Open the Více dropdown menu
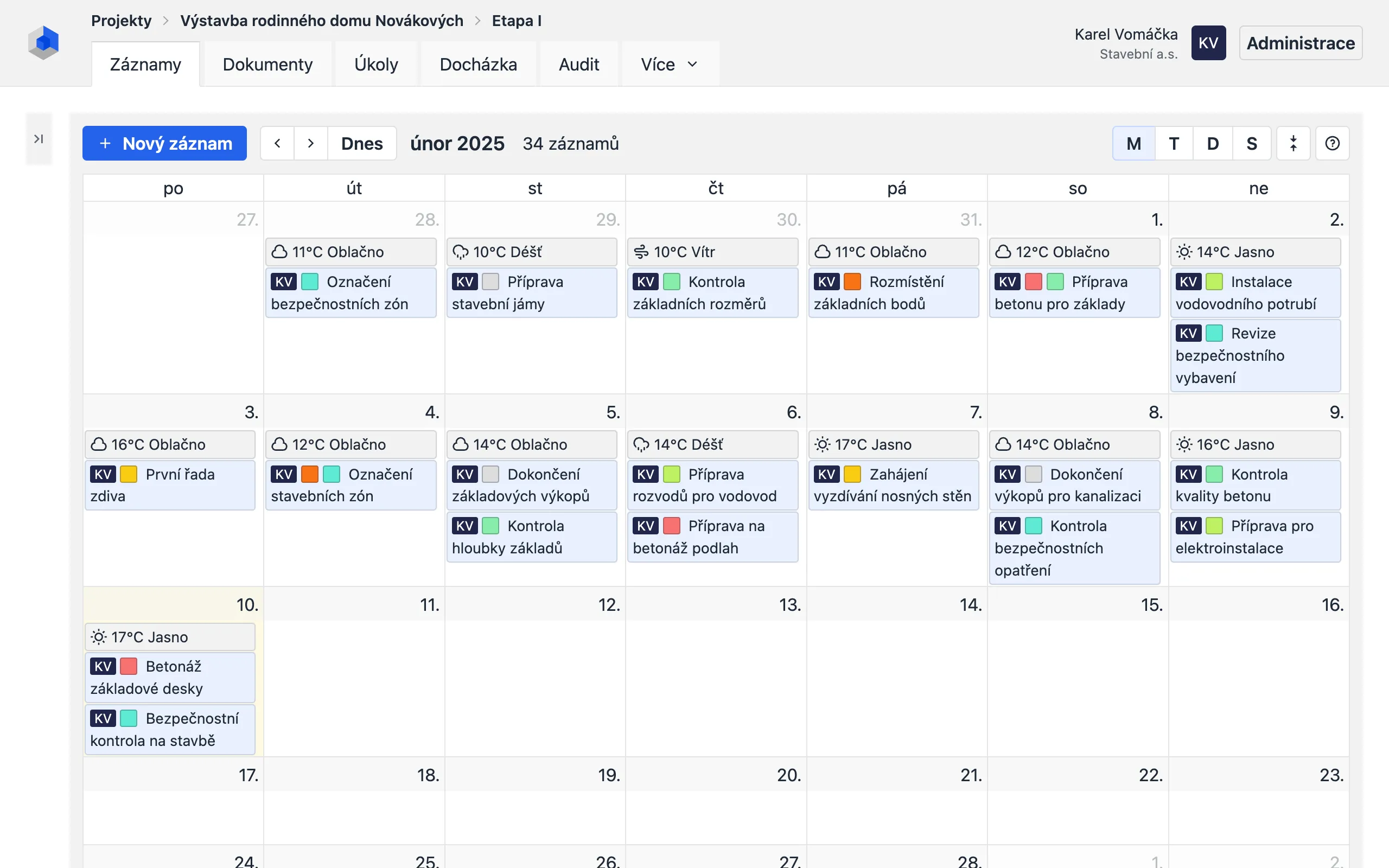Image resolution: width=1389 pixels, height=868 pixels. 669,65
